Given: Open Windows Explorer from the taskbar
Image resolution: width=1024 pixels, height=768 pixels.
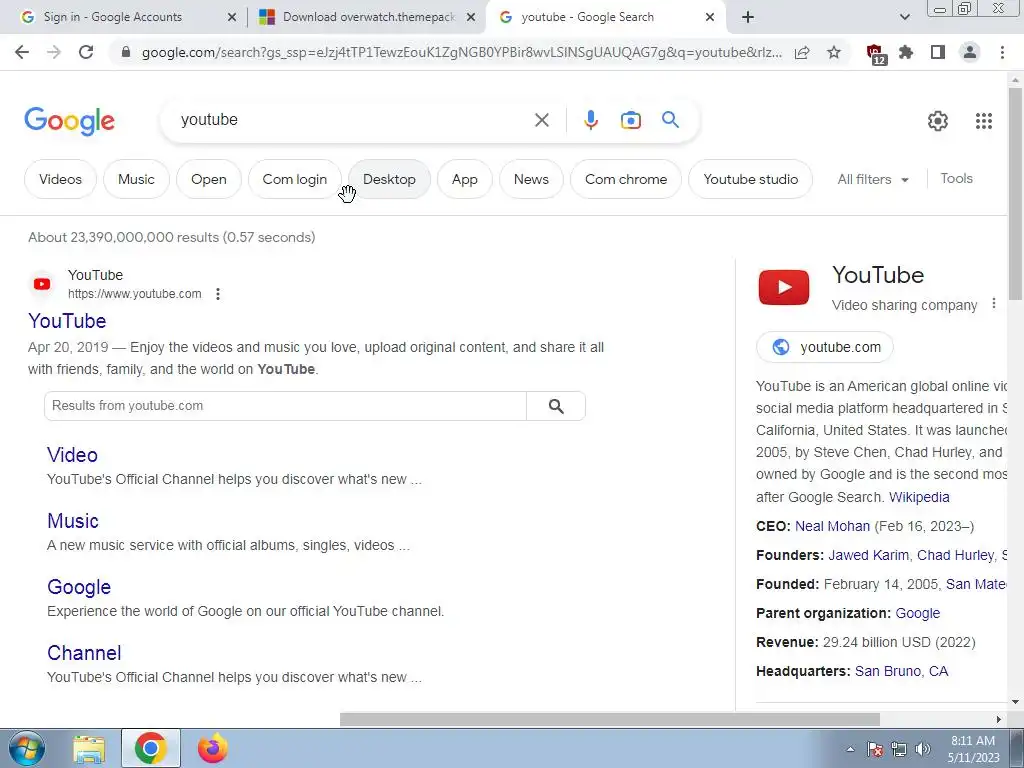Looking at the screenshot, I should [89, 749].
